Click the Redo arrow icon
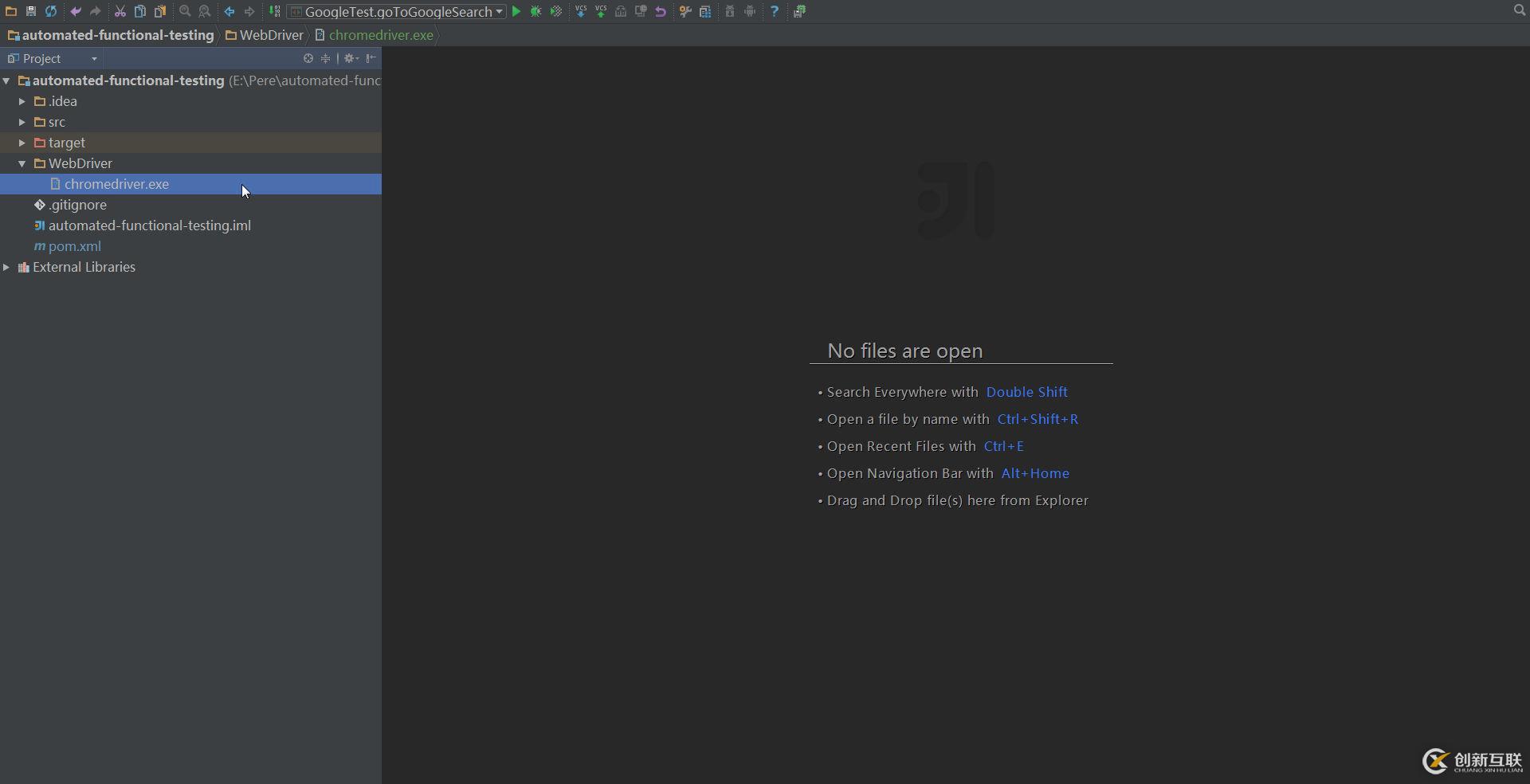 (x=95, y=11)
